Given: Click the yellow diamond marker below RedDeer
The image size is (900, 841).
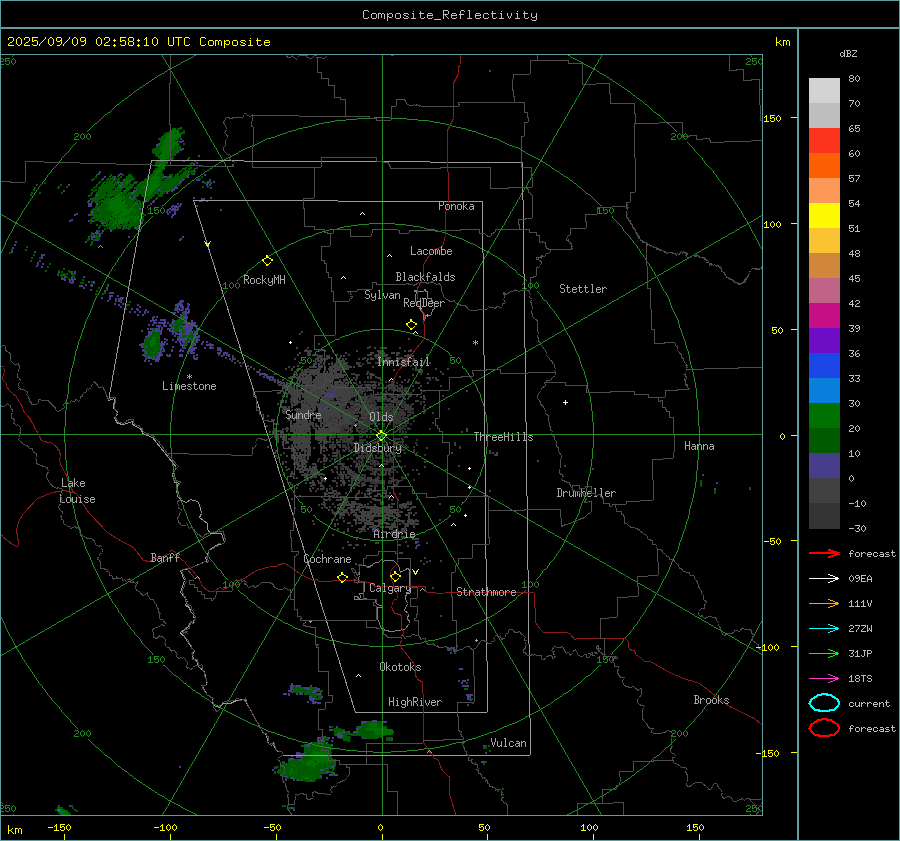Looking at the screenshot, I should click(x=411, y=325).
